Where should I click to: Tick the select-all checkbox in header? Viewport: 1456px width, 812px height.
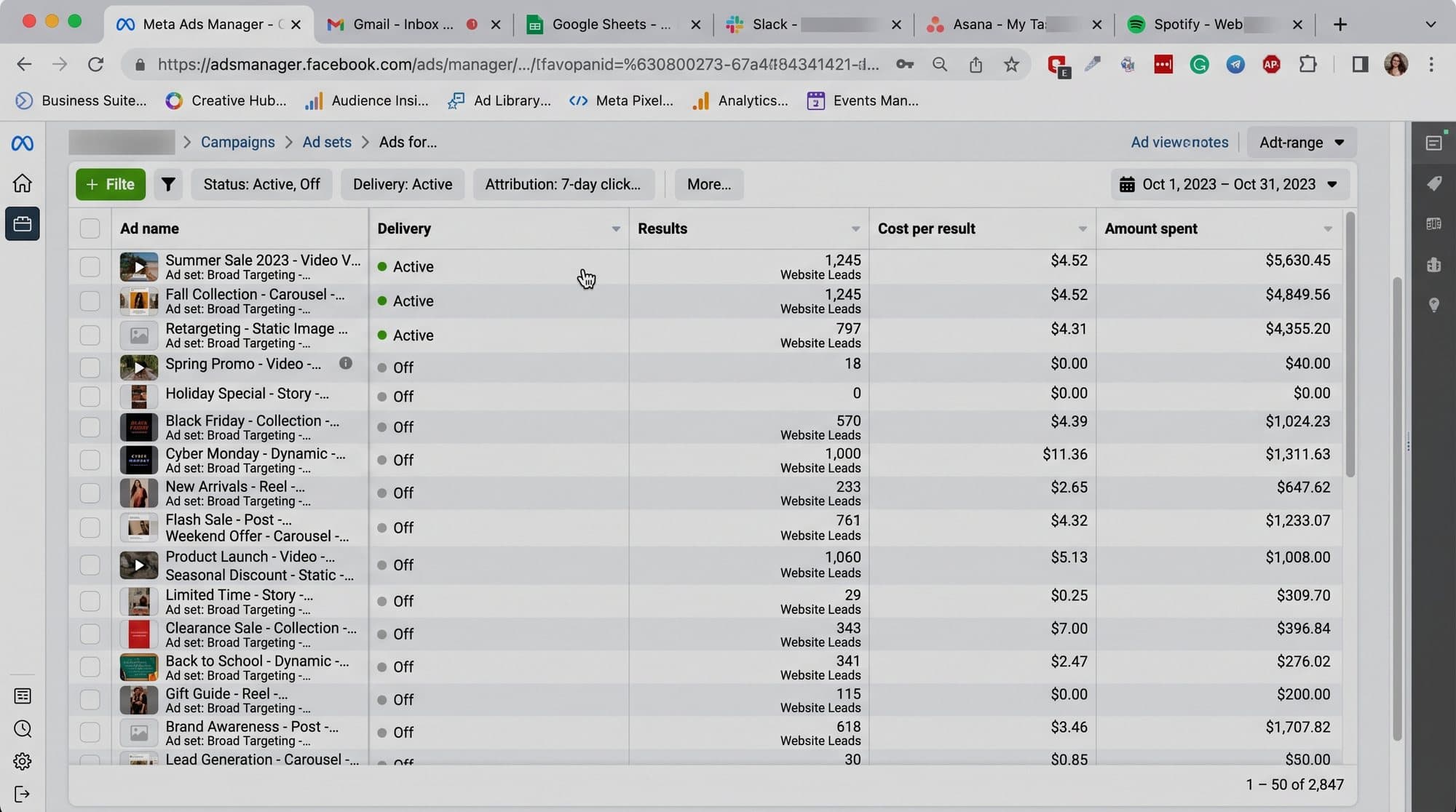[90, 228]
